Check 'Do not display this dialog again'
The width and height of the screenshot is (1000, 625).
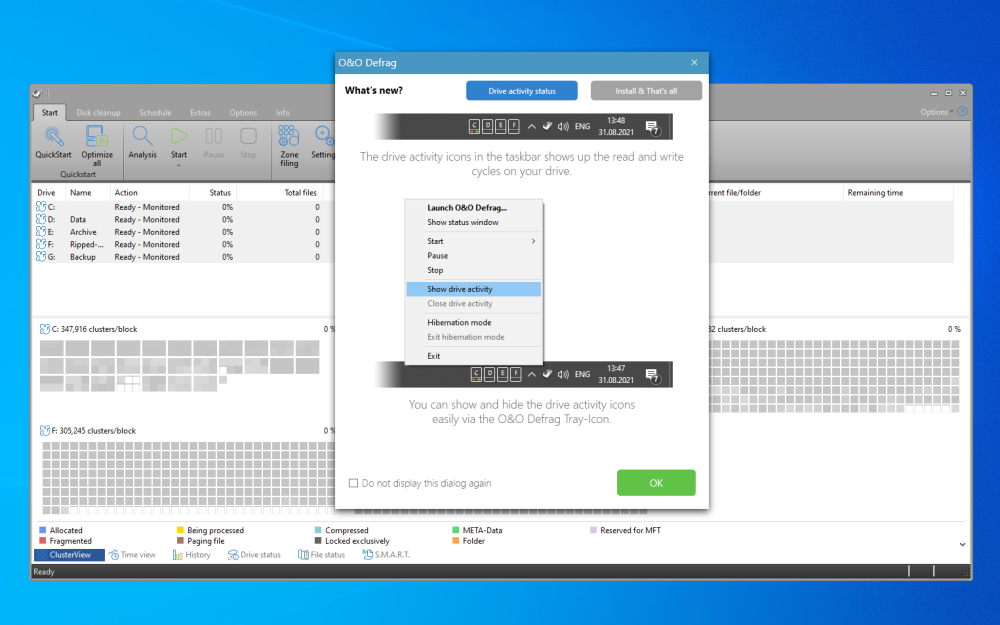click(x=353, y=483)
